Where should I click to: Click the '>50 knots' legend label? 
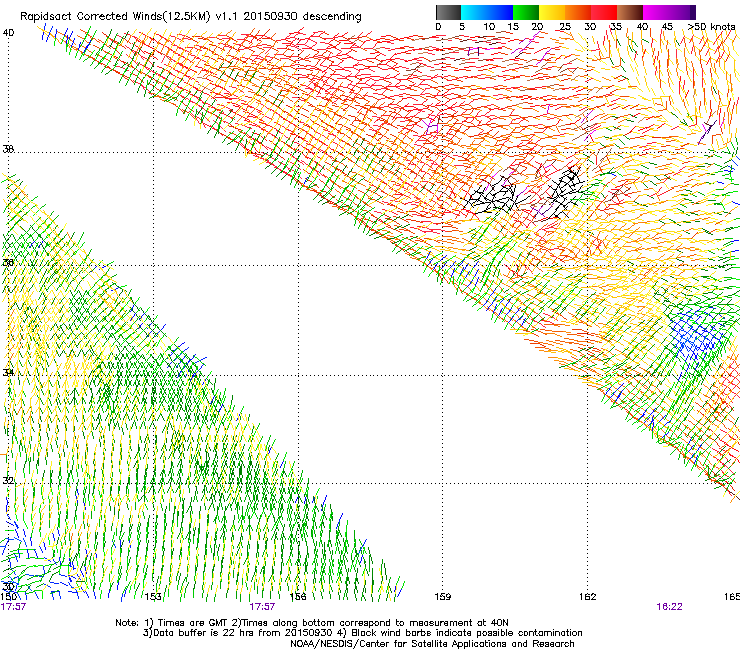[711, 27]
